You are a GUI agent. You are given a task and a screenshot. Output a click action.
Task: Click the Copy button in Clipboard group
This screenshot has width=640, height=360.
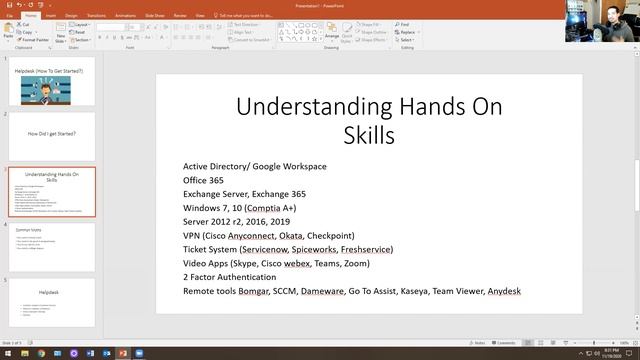click(x=24, y=32)
